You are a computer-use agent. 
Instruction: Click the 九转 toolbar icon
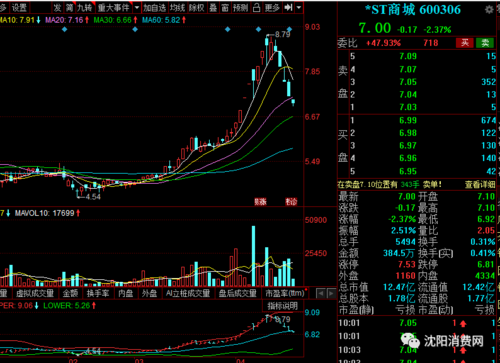tap(85, 7)
